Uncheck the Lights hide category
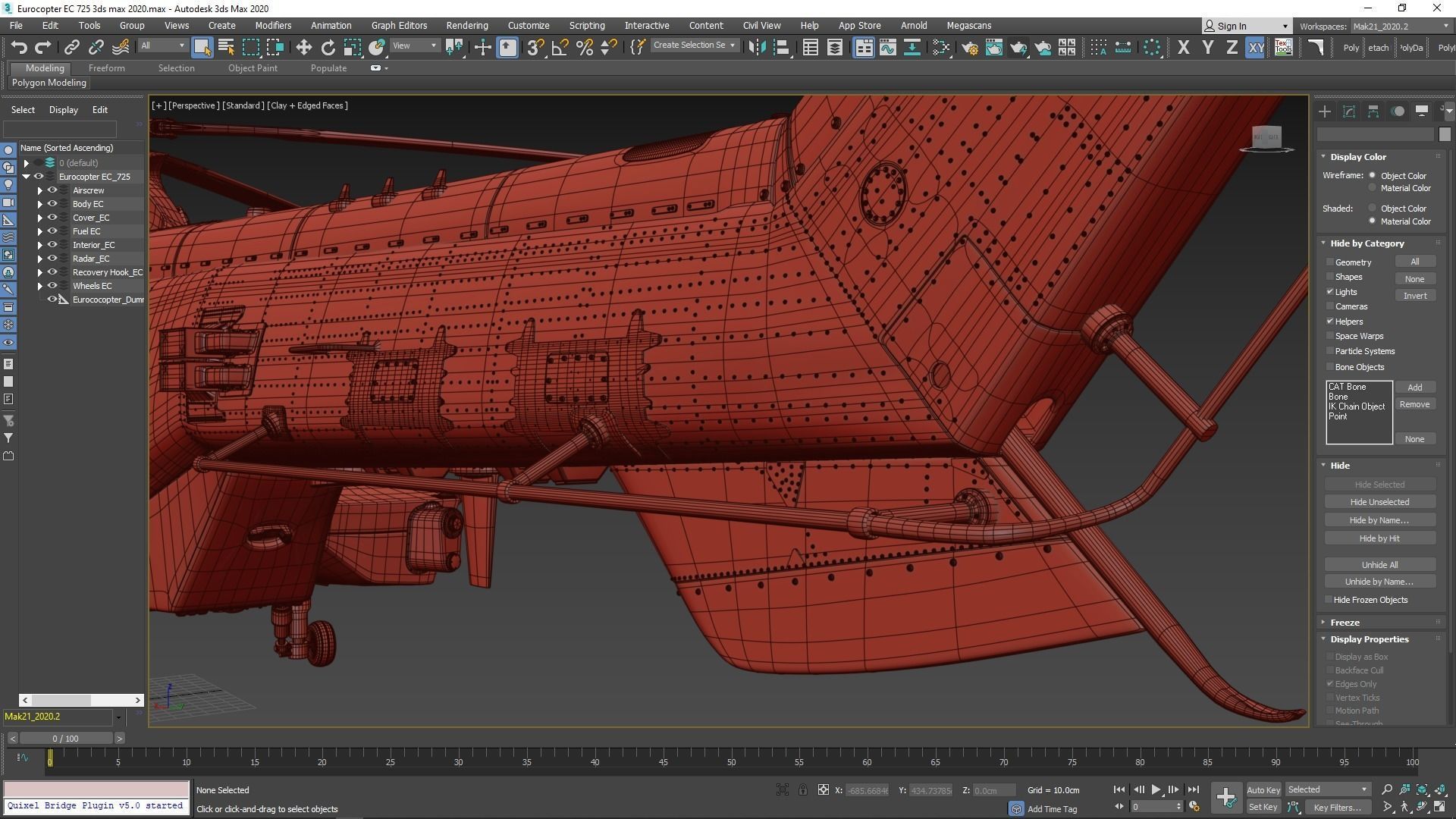The image size is (1456, 819). [x=1330, y=292]
